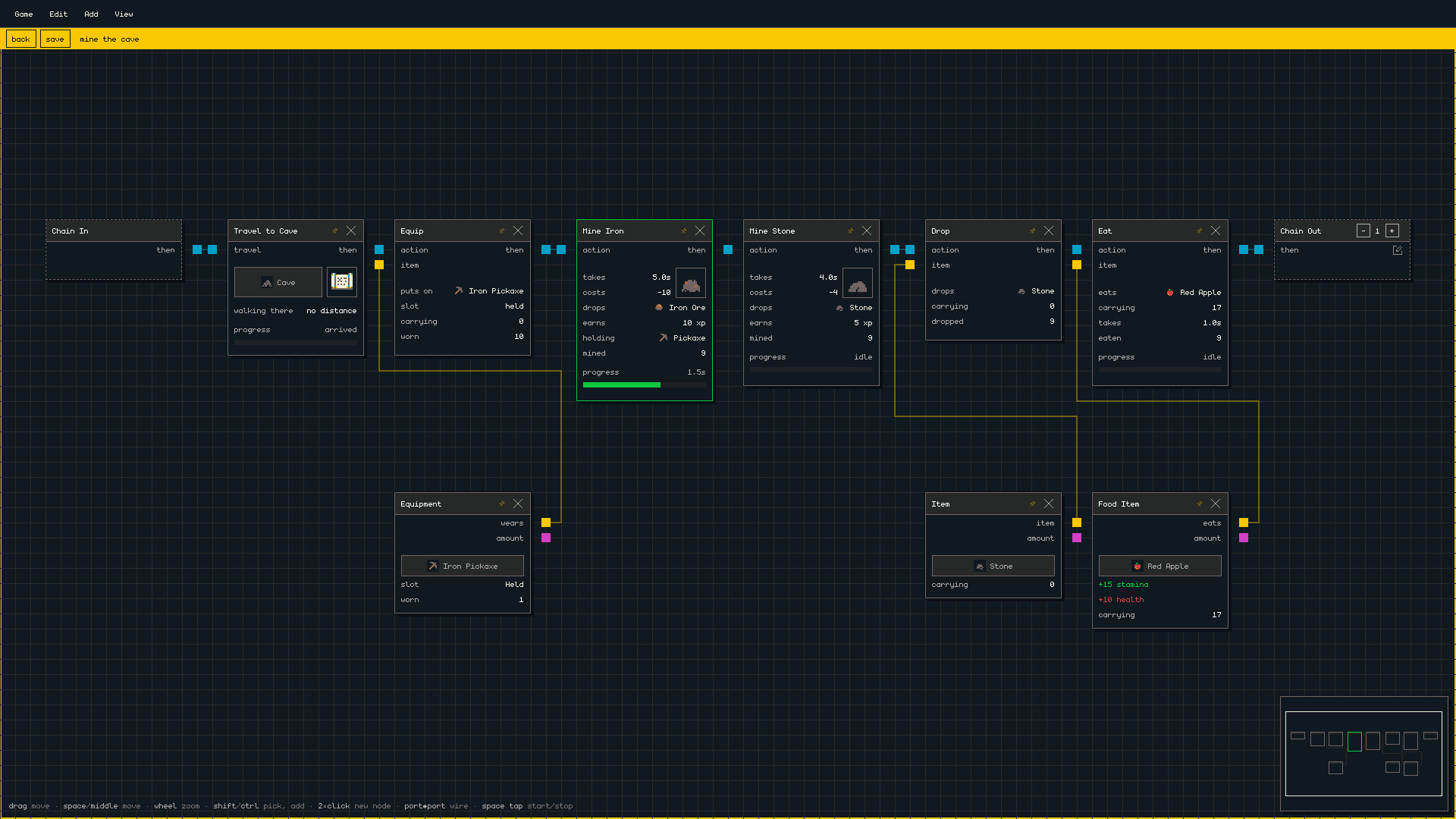Image resolution: width=1456 pixels, height=819 pixels.
Task: Close the Drop node
Action: 1049,231
